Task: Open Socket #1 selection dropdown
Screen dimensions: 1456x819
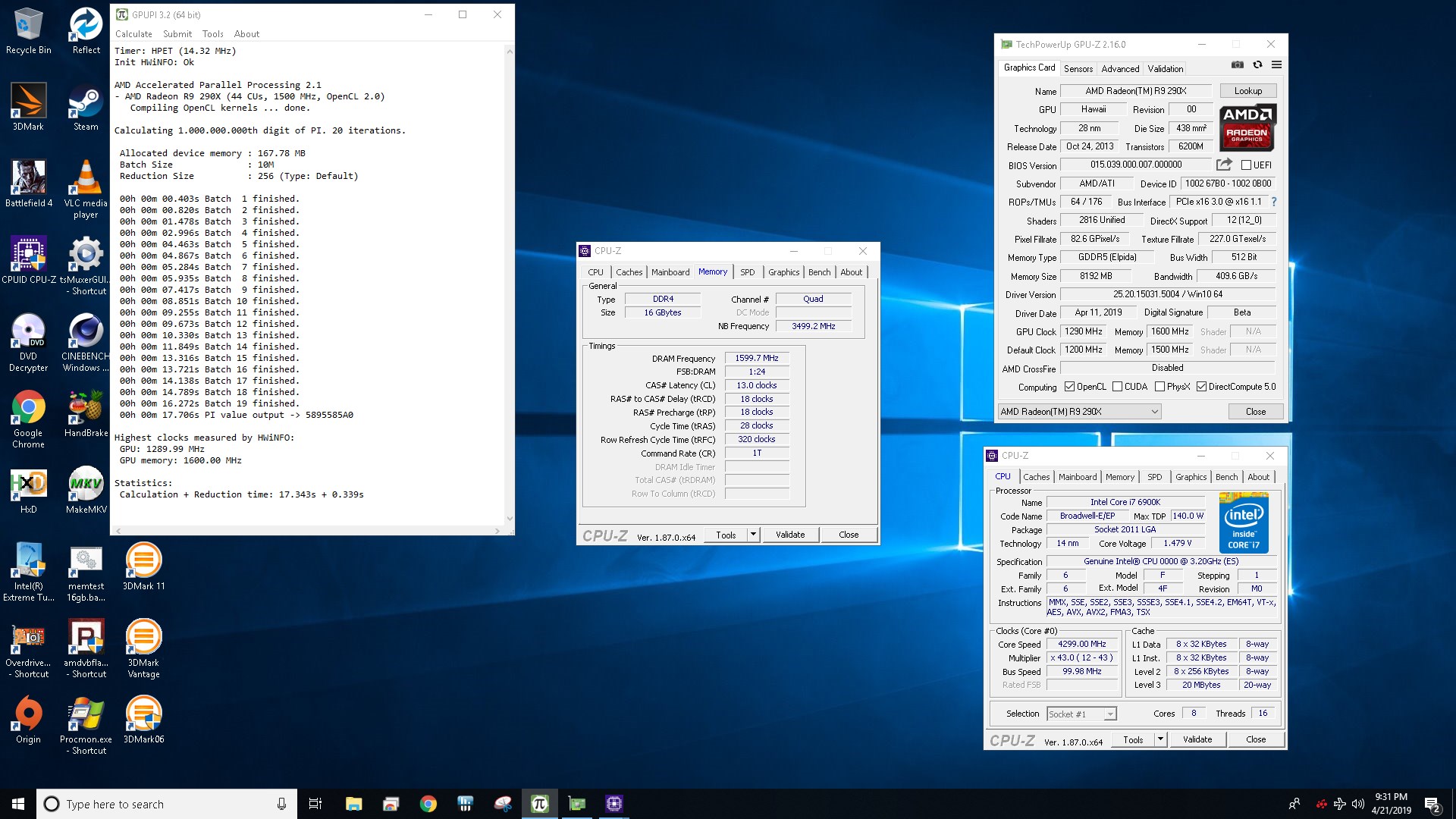Action: (1081, 714)
